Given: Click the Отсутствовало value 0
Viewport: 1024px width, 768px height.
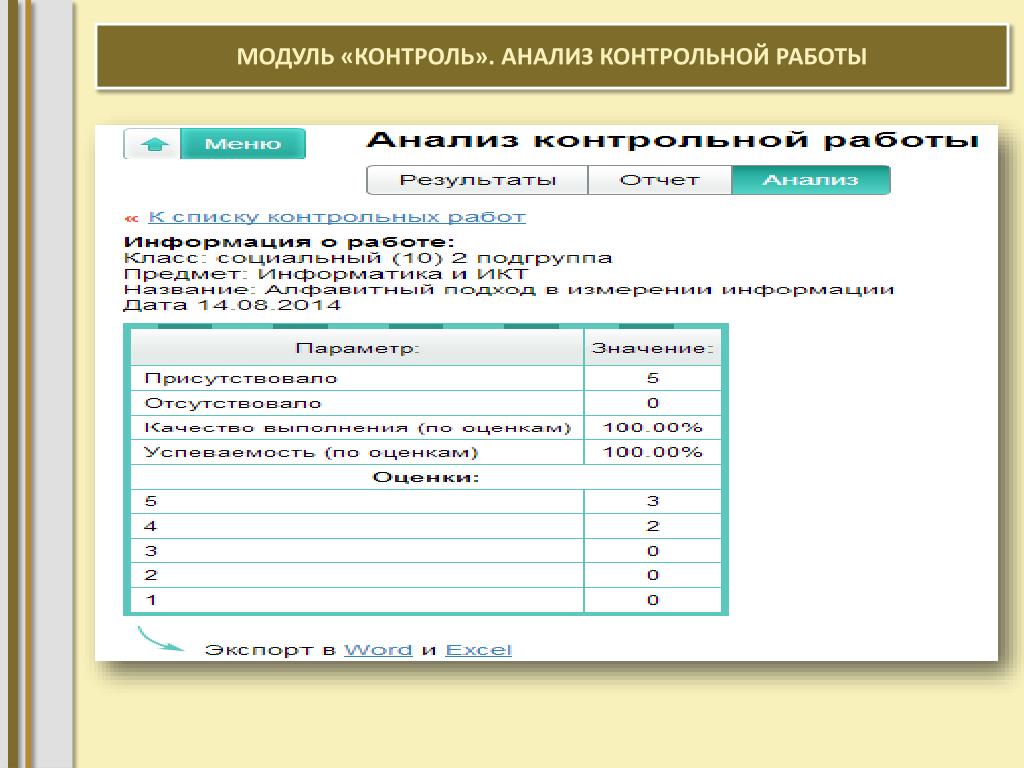Looking at the screenshot, I should tap(652, 403).
